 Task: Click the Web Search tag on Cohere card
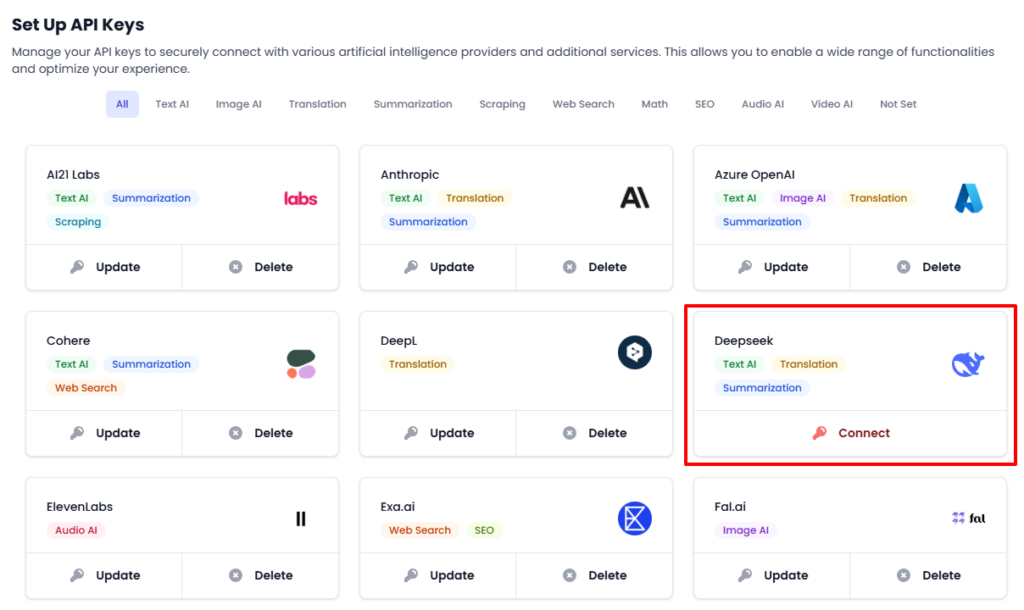point(85,388)
